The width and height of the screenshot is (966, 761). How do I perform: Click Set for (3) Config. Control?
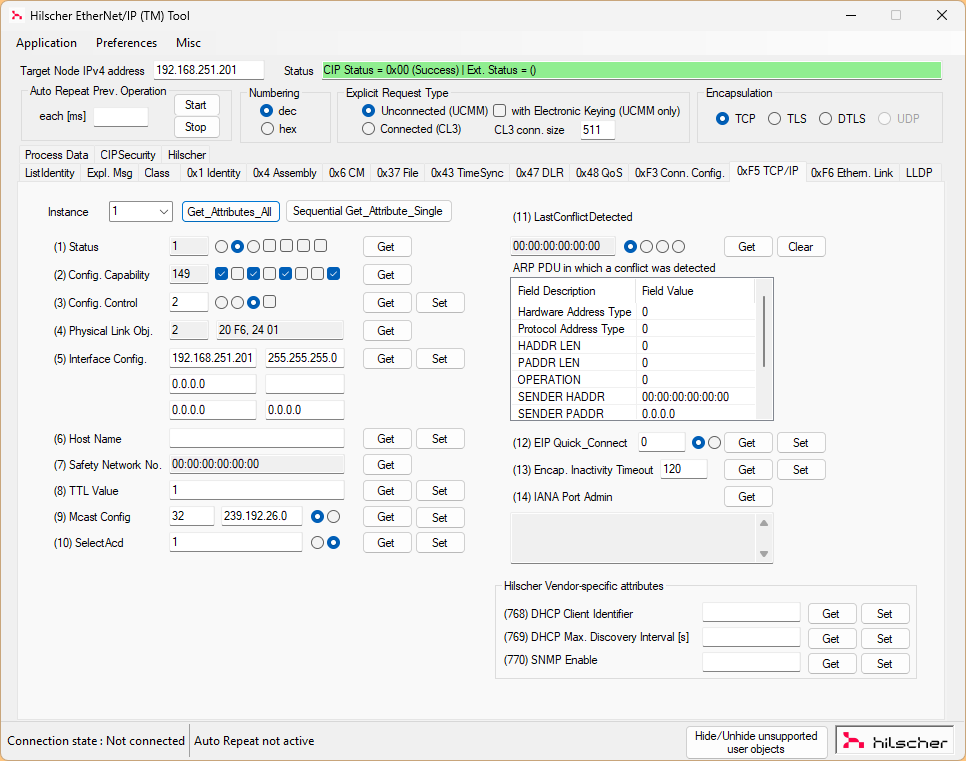[x=440, y=303]
